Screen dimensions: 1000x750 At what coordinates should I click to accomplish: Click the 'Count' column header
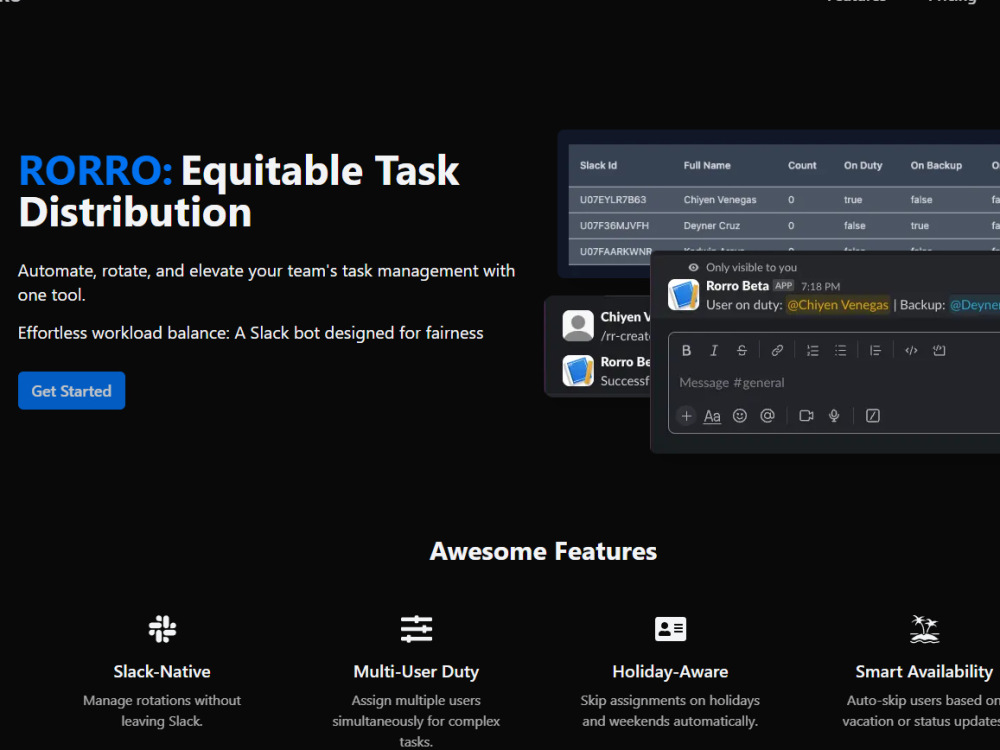(x=802, y=165)
